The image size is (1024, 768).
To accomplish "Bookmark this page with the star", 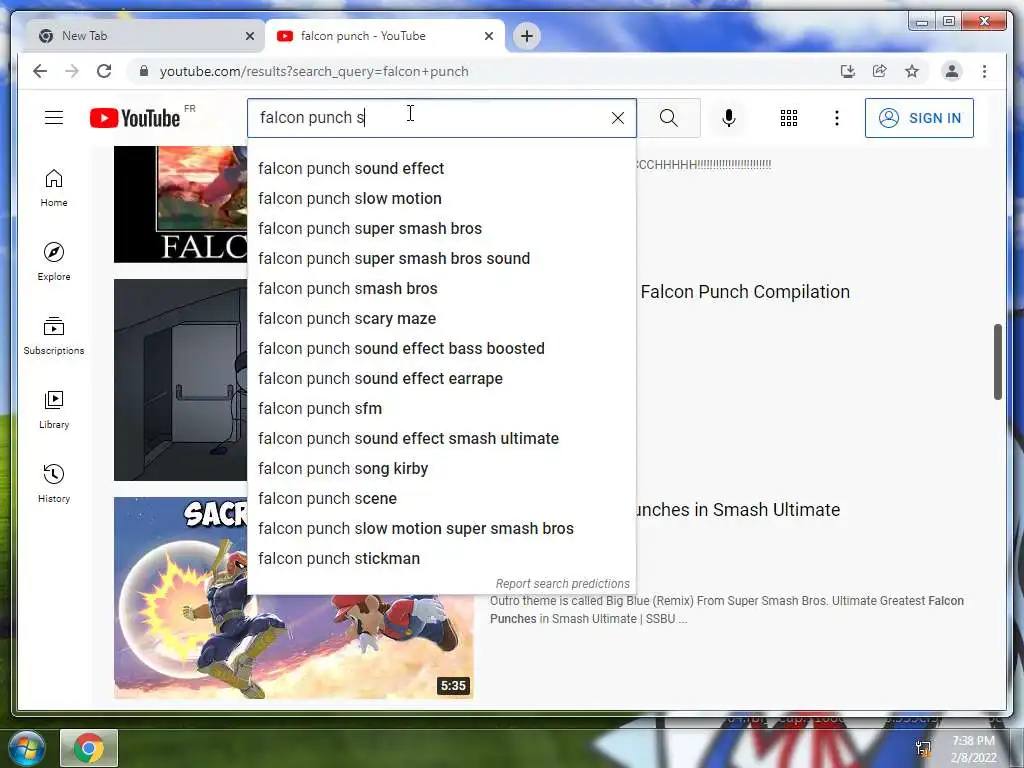I will (x=912, y=71).
